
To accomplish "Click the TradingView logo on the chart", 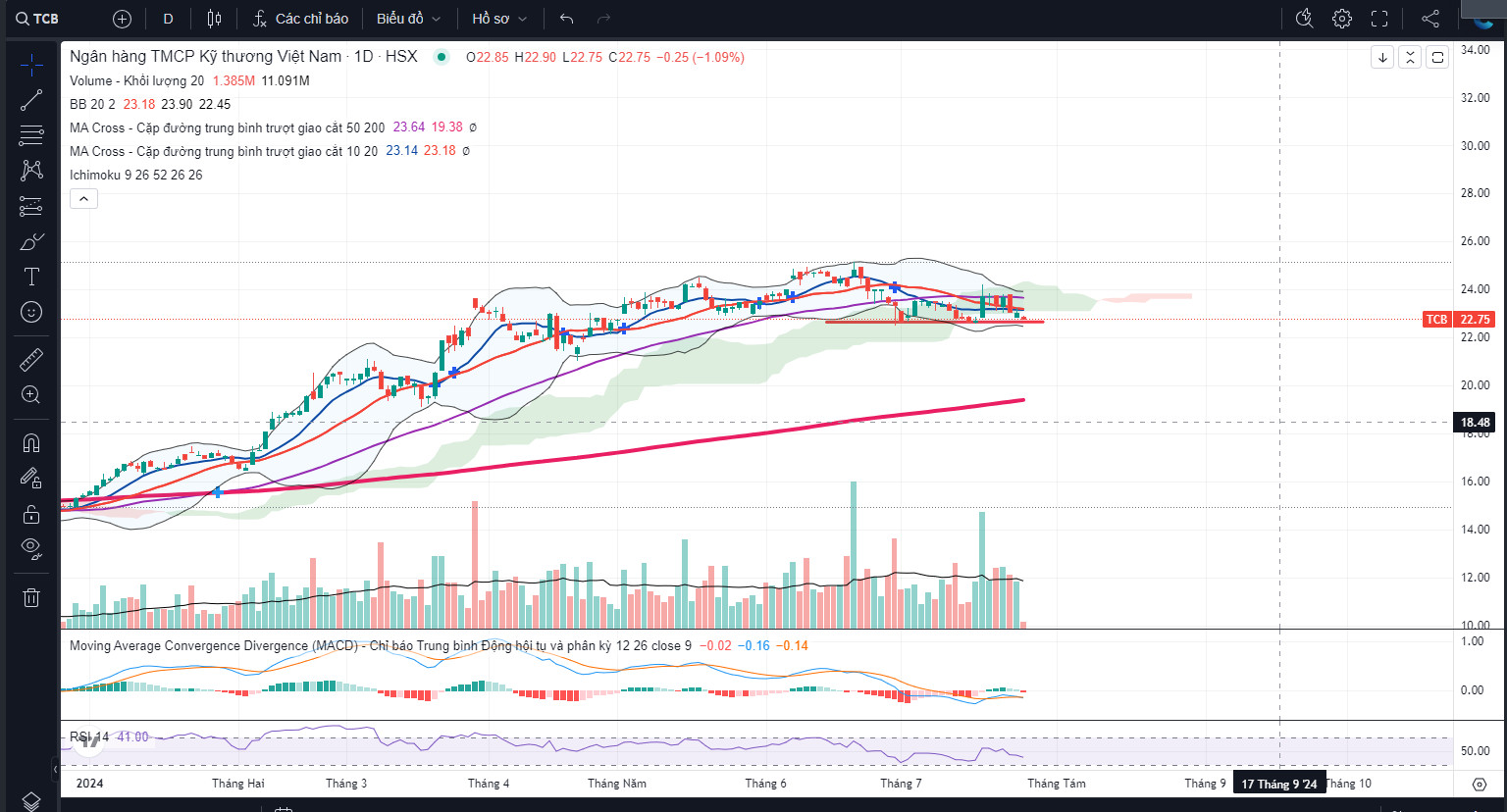I will 90,741.
